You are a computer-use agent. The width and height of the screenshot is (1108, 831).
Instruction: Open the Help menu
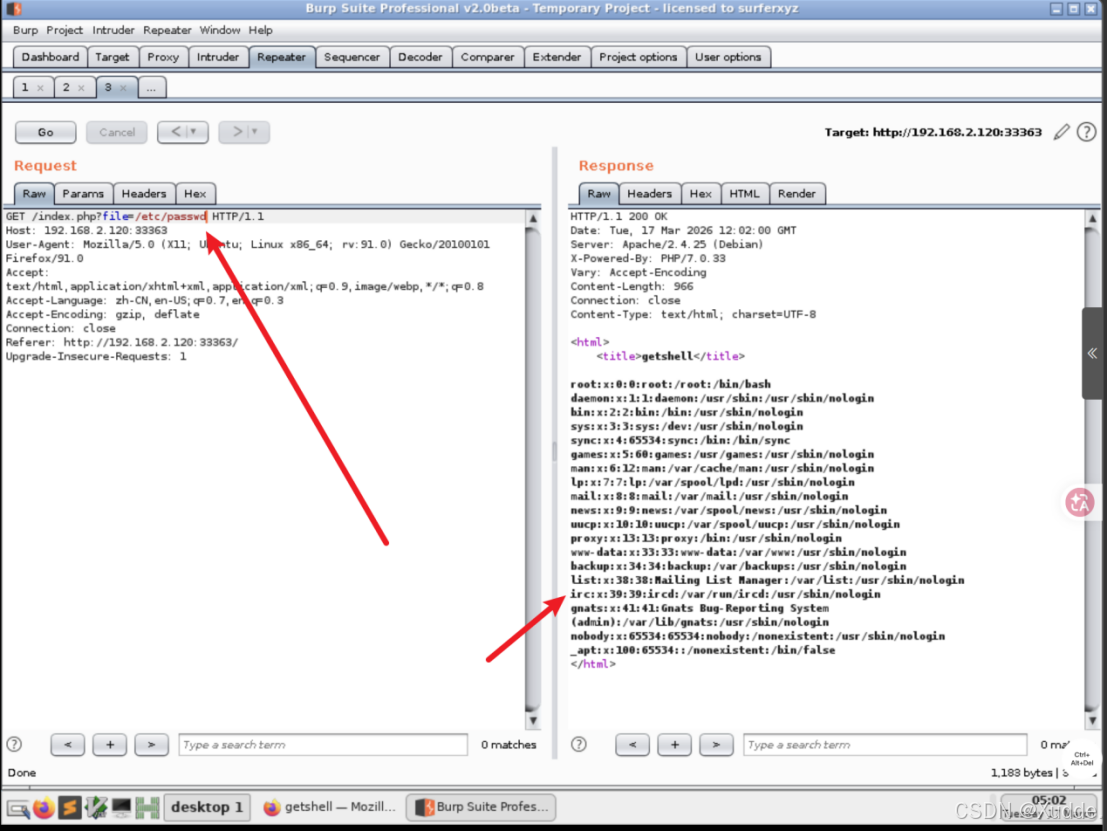[260, 30]
